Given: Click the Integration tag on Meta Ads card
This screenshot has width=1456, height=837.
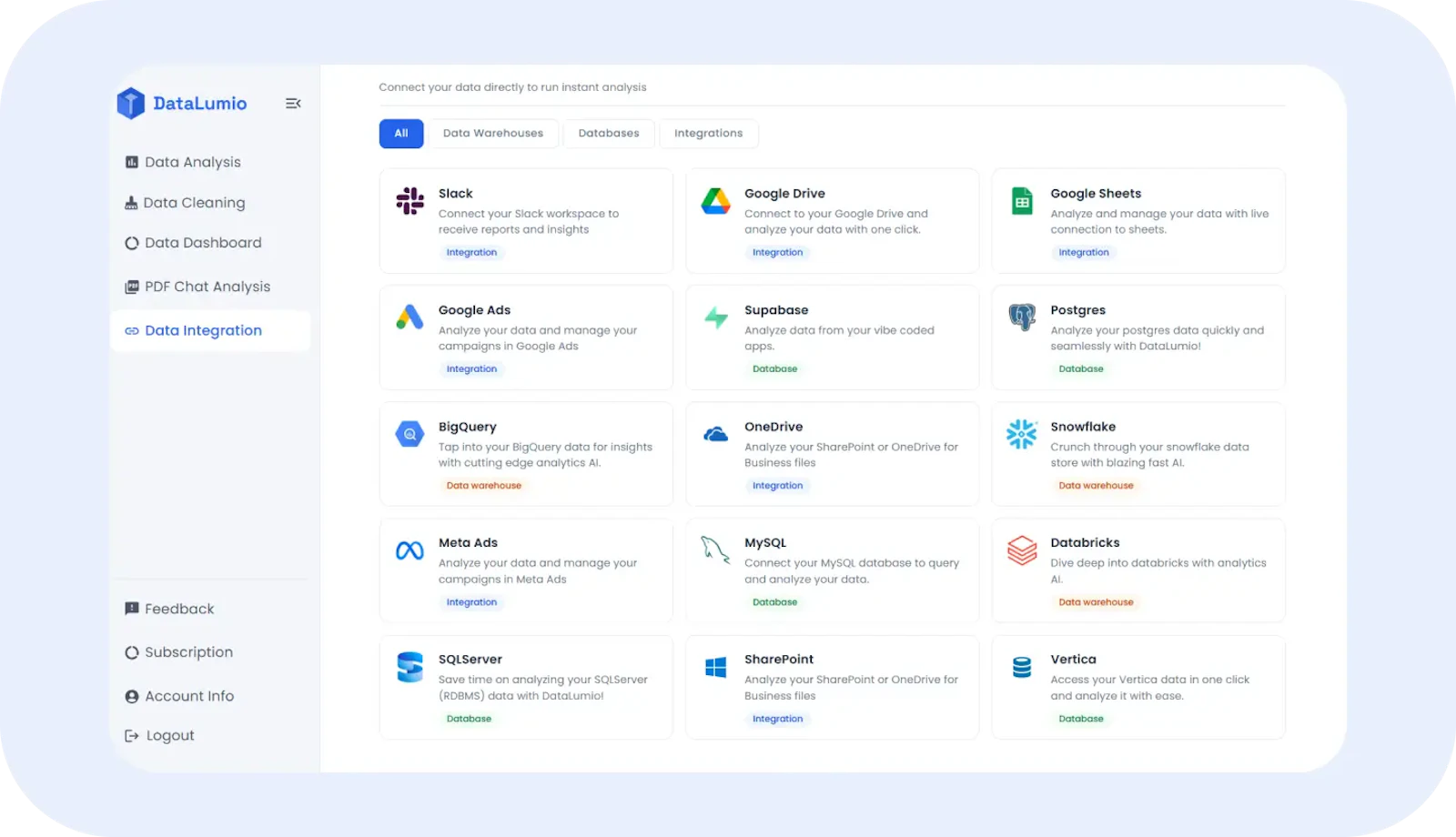Looking at the screenshot, I should [471, 602].
